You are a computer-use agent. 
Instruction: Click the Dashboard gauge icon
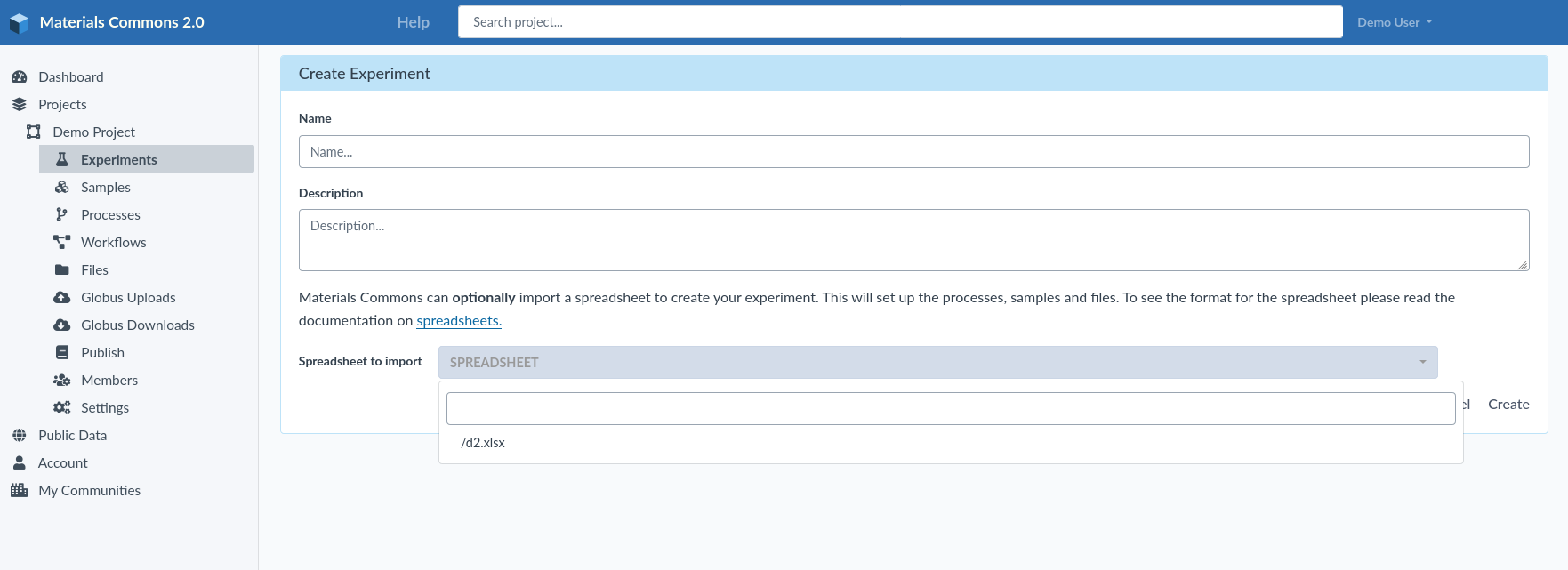(20, 77)
